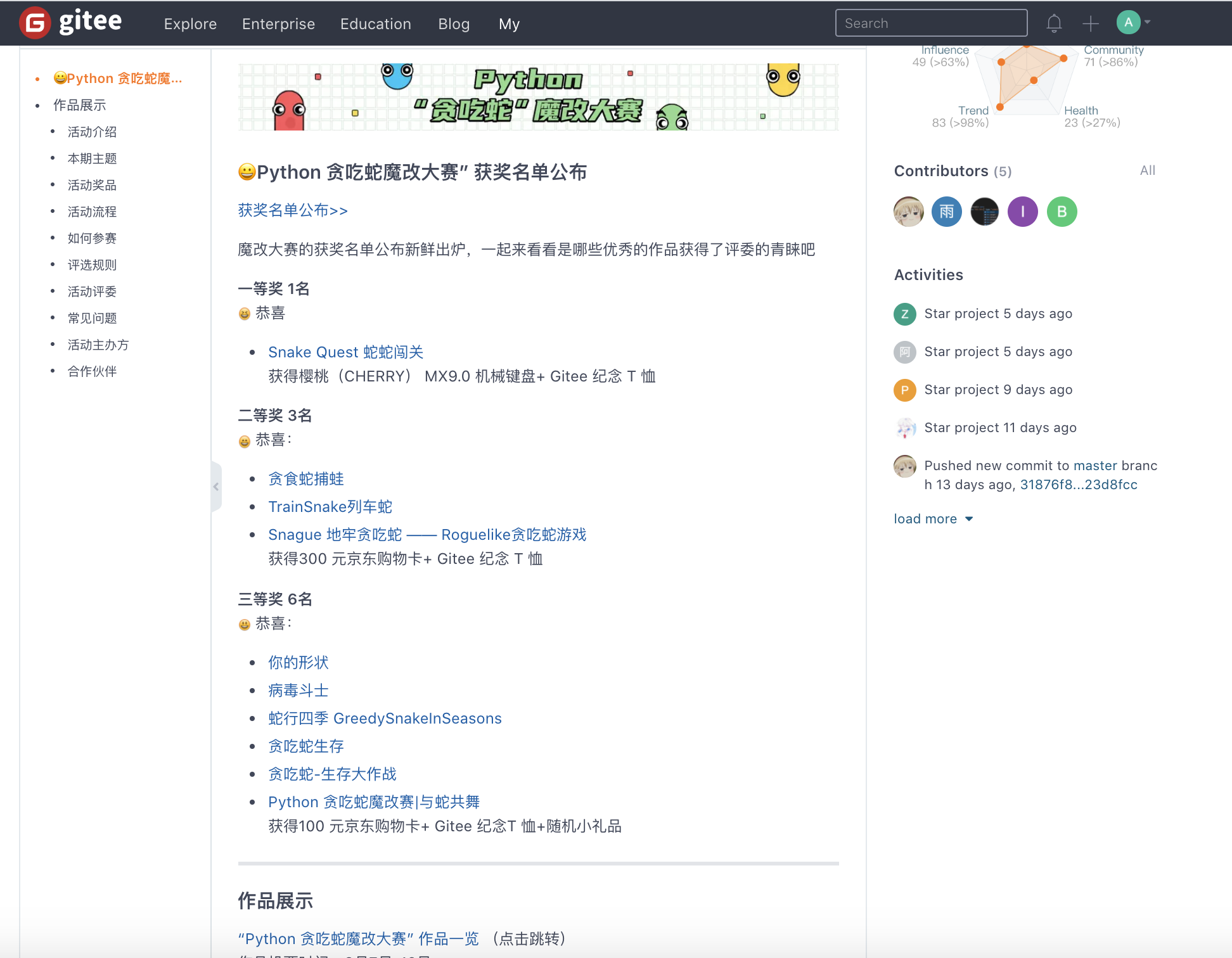Click the plus icon to create new
The image size is (1232, 958).
pyautogui.click(x=1091, y=23)
